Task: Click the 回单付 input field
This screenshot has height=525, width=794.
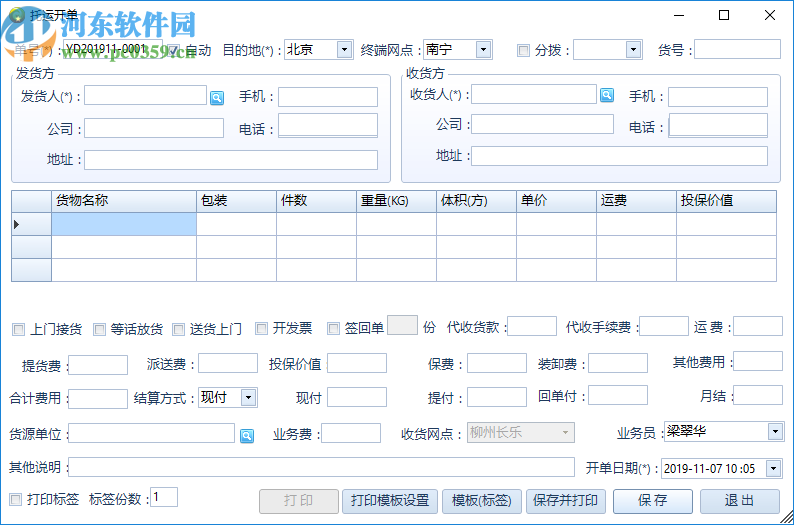Action: click(618, 395)
